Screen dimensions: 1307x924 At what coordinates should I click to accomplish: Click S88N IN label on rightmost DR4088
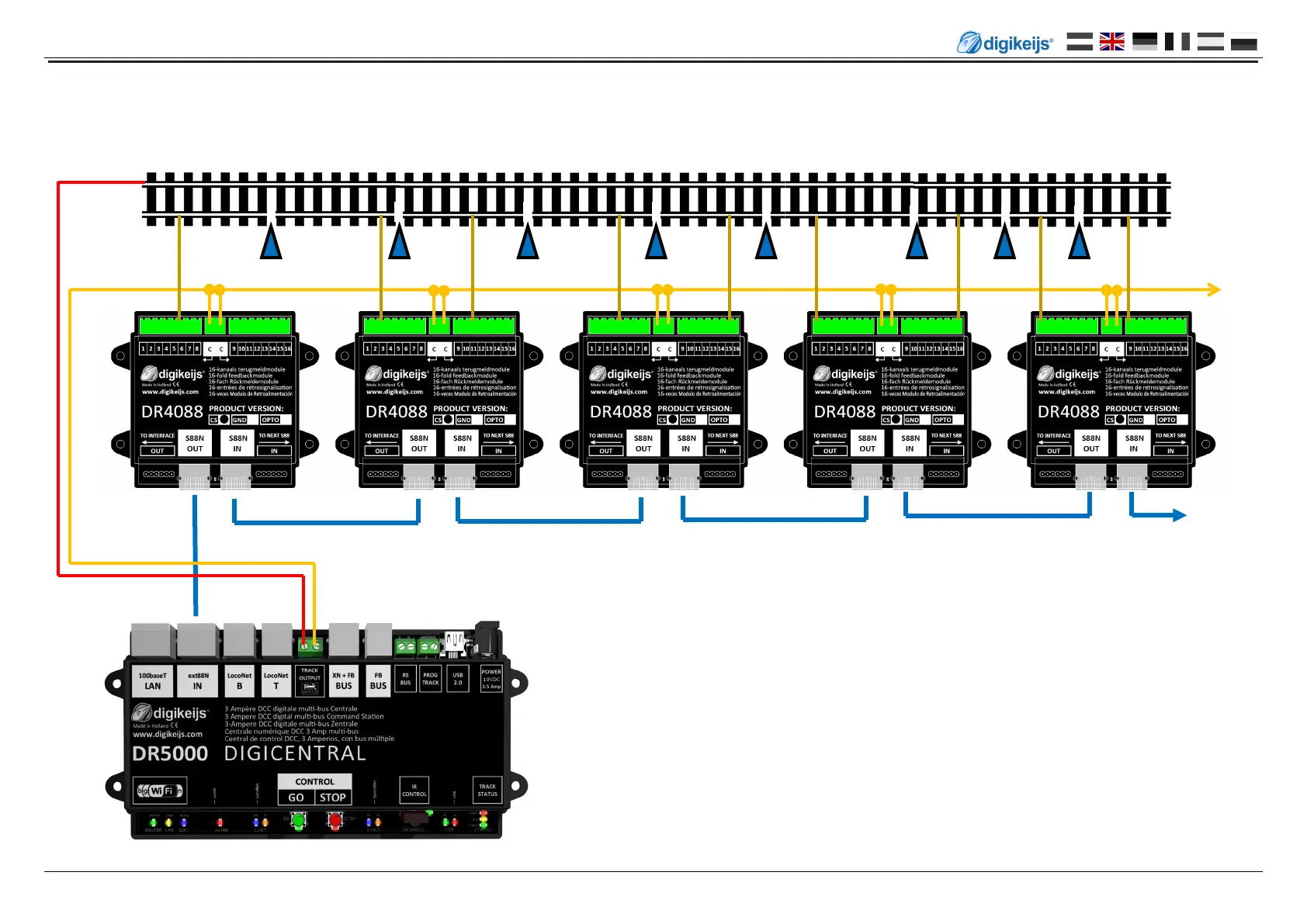(x=1134, y=443)
